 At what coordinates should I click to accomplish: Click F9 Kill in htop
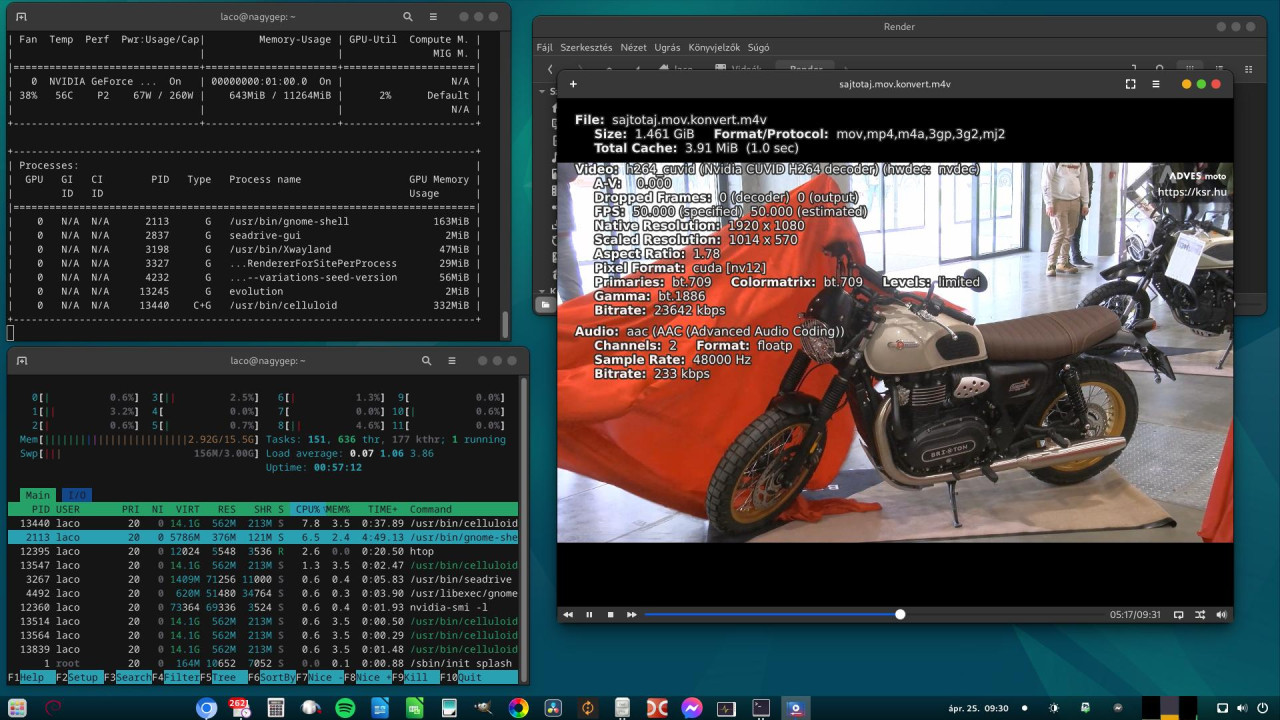[415, 677]
